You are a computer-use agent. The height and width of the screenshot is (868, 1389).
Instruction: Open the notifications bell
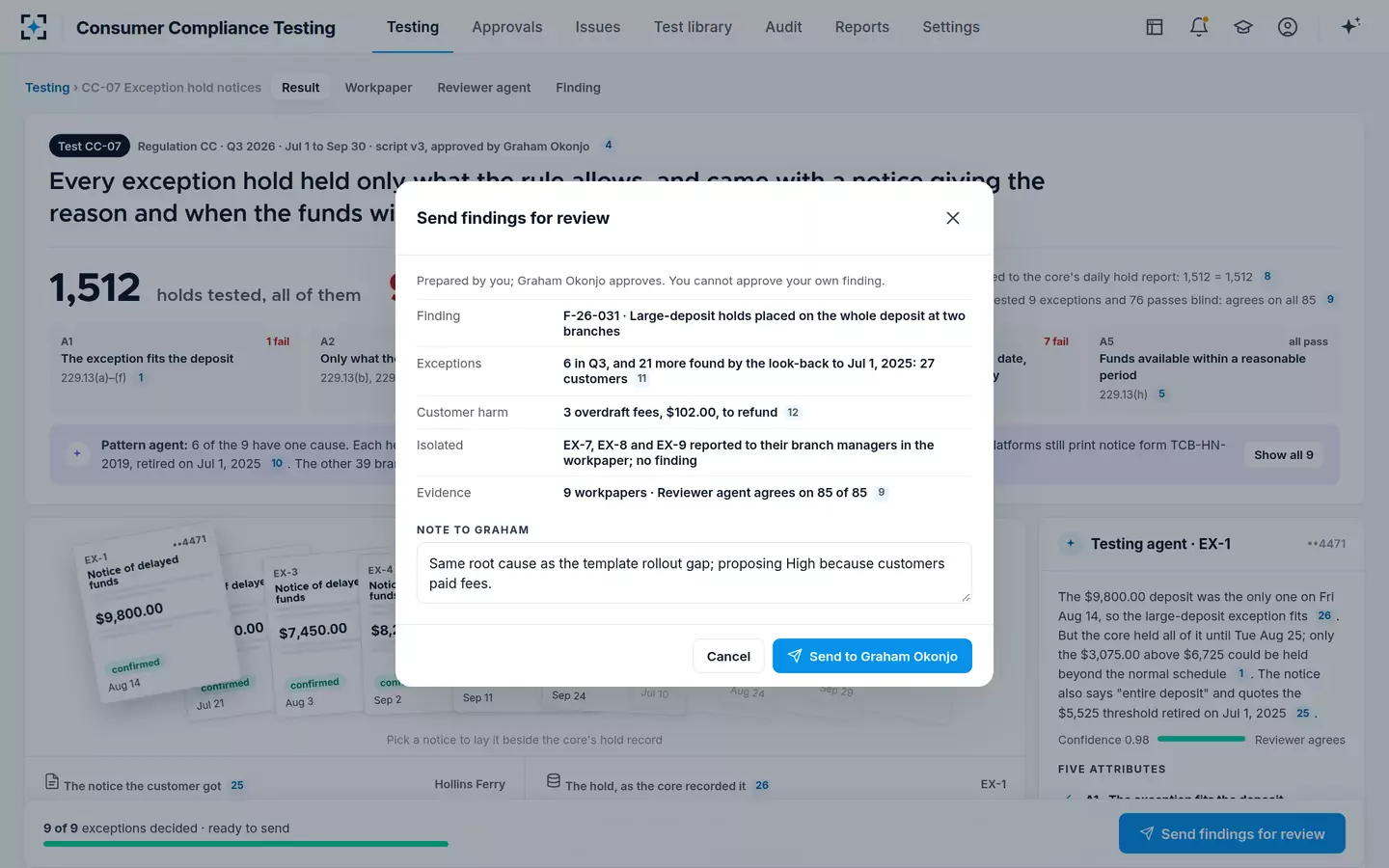(1199, 27)
